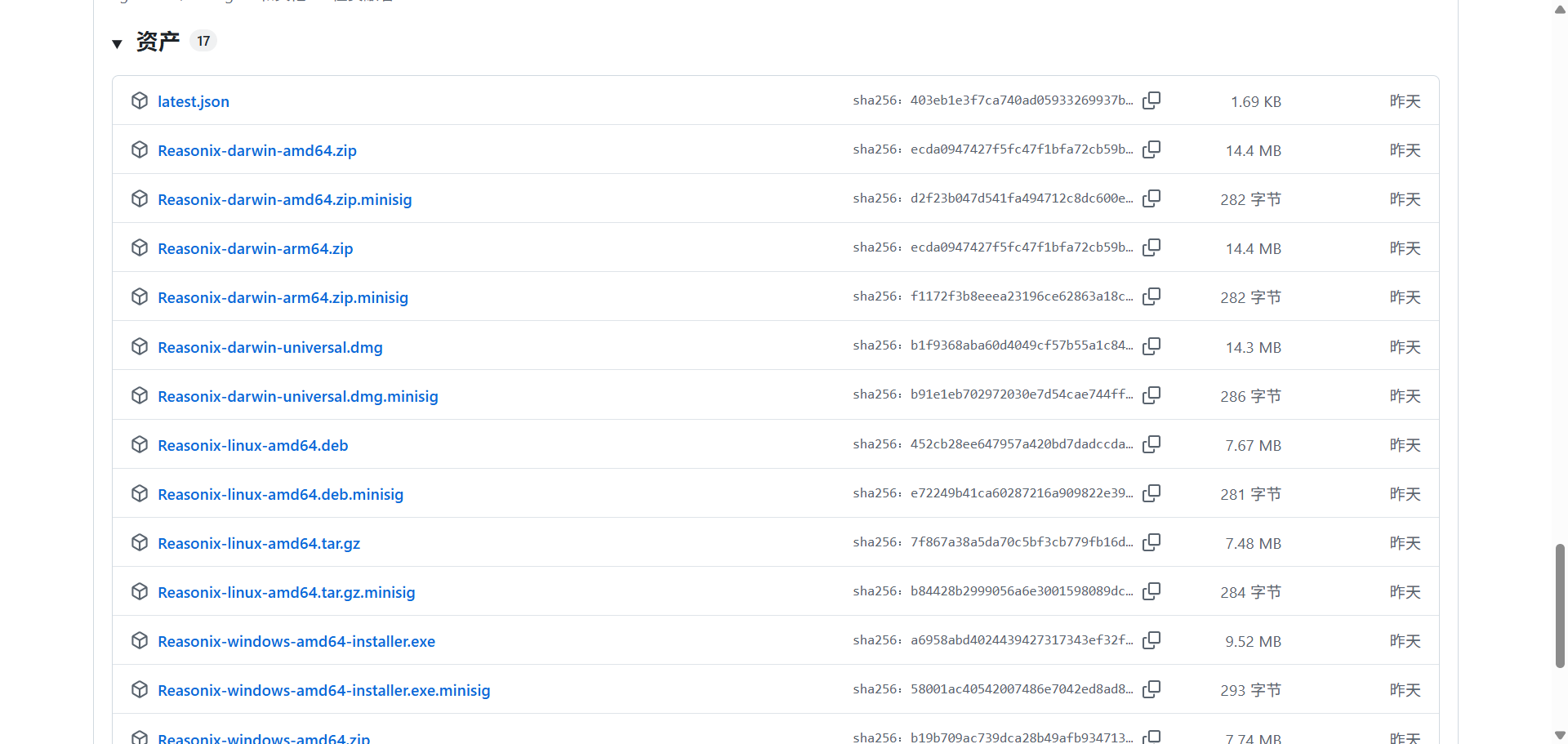Click the 17 asset count badge
The image size is (1568, 744).
pos(203,41)
